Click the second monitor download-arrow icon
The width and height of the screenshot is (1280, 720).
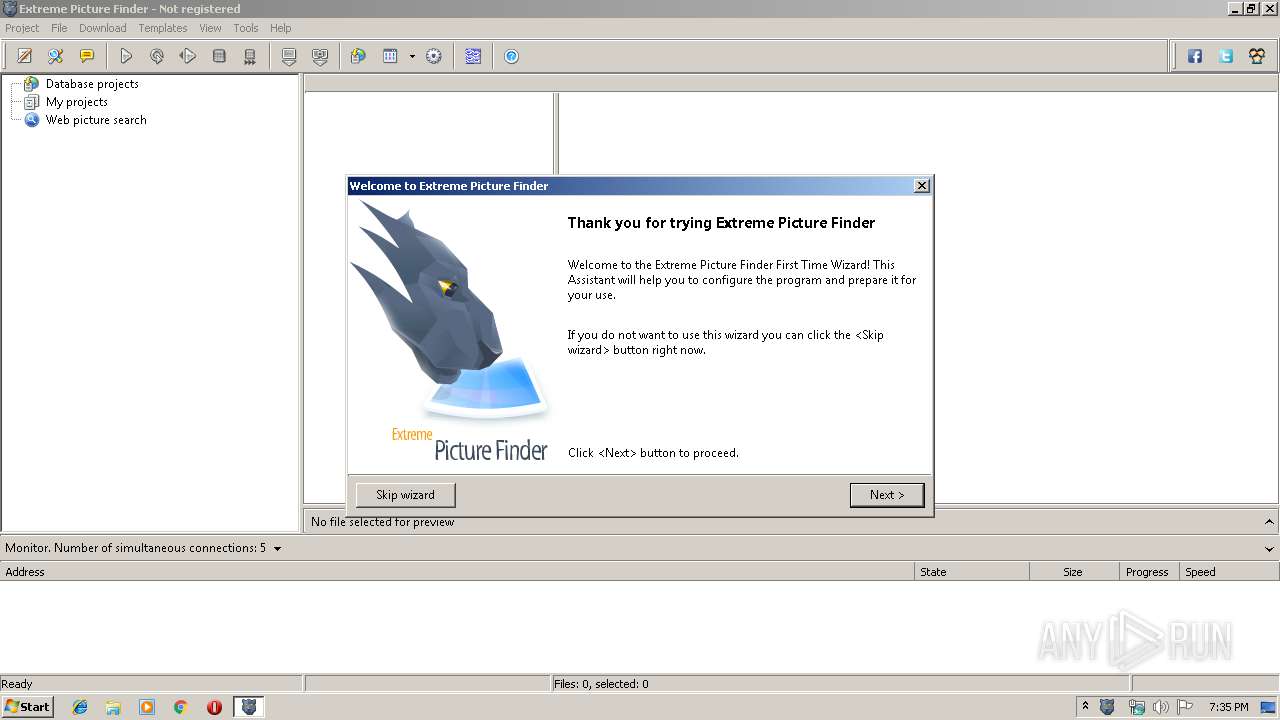tap(320, 57)
